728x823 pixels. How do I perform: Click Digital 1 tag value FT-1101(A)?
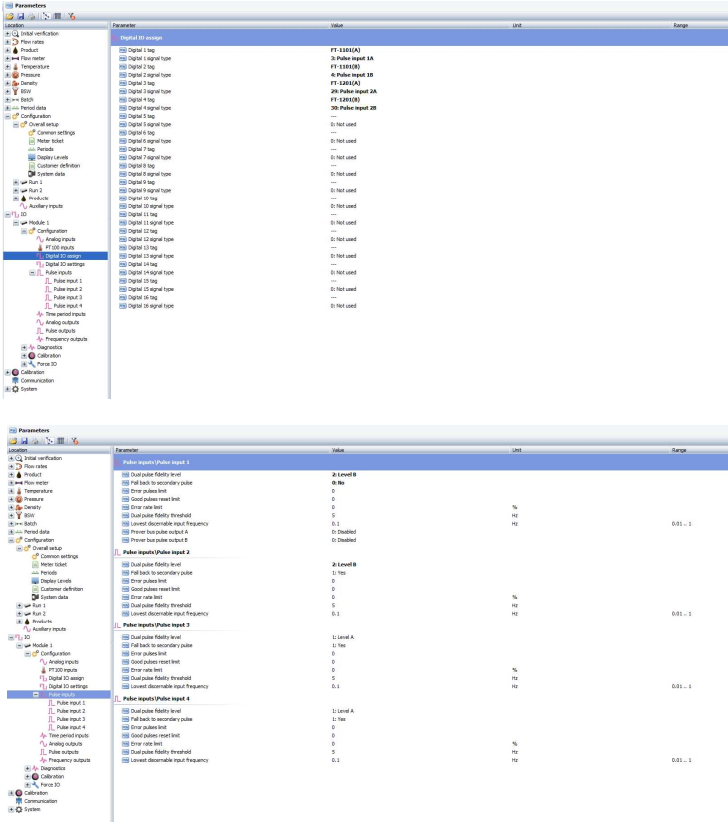click(345, 50)
